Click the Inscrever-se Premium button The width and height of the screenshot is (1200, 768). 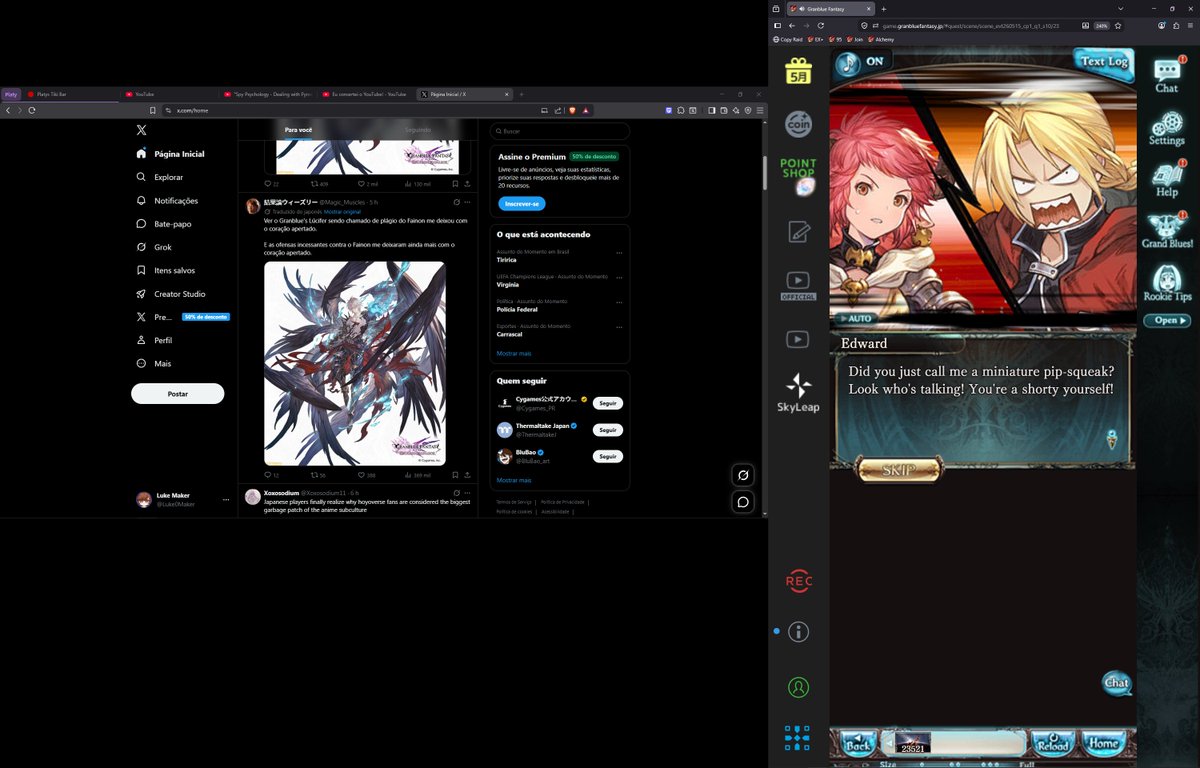522,204
